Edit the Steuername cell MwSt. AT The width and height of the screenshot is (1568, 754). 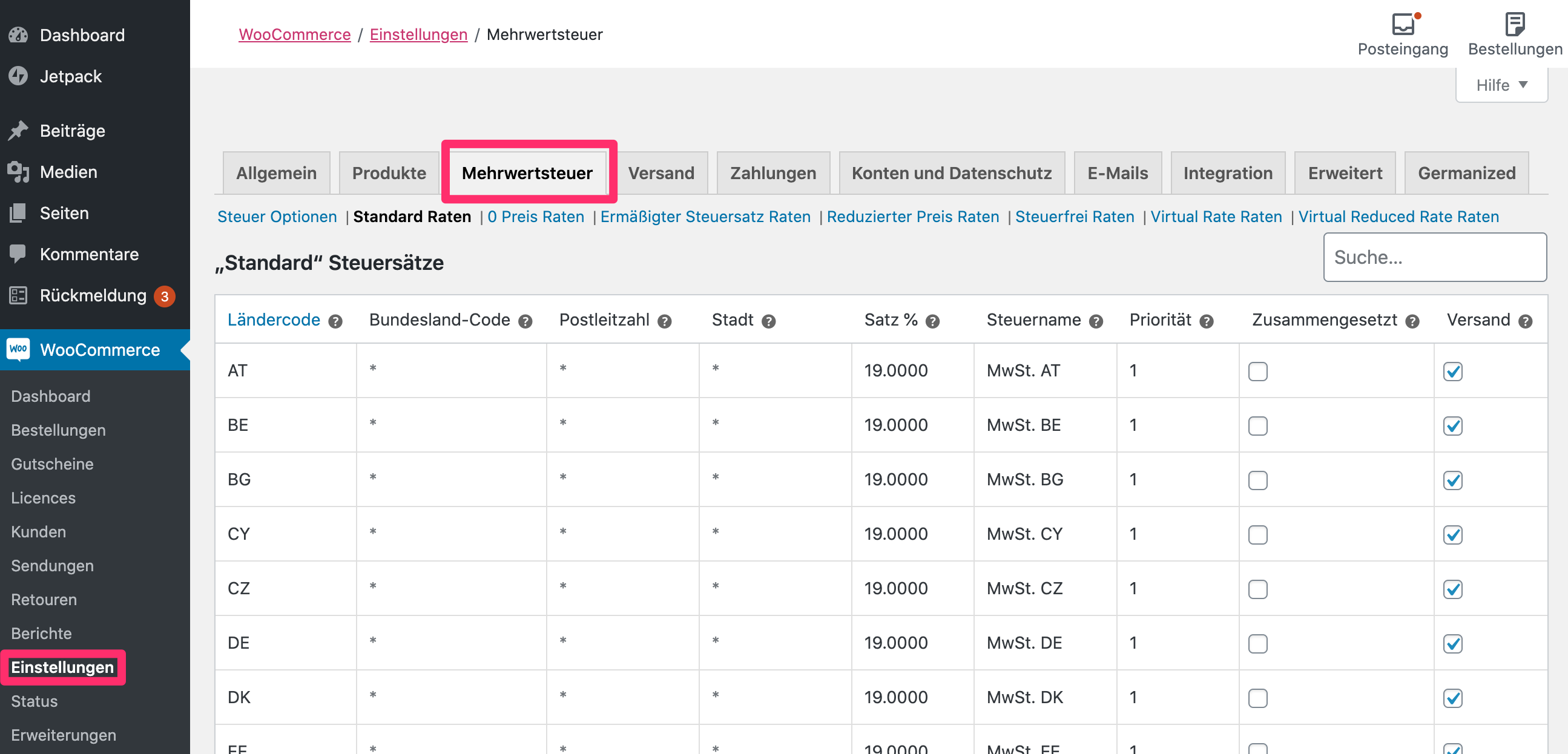[x=1045, y=370]
